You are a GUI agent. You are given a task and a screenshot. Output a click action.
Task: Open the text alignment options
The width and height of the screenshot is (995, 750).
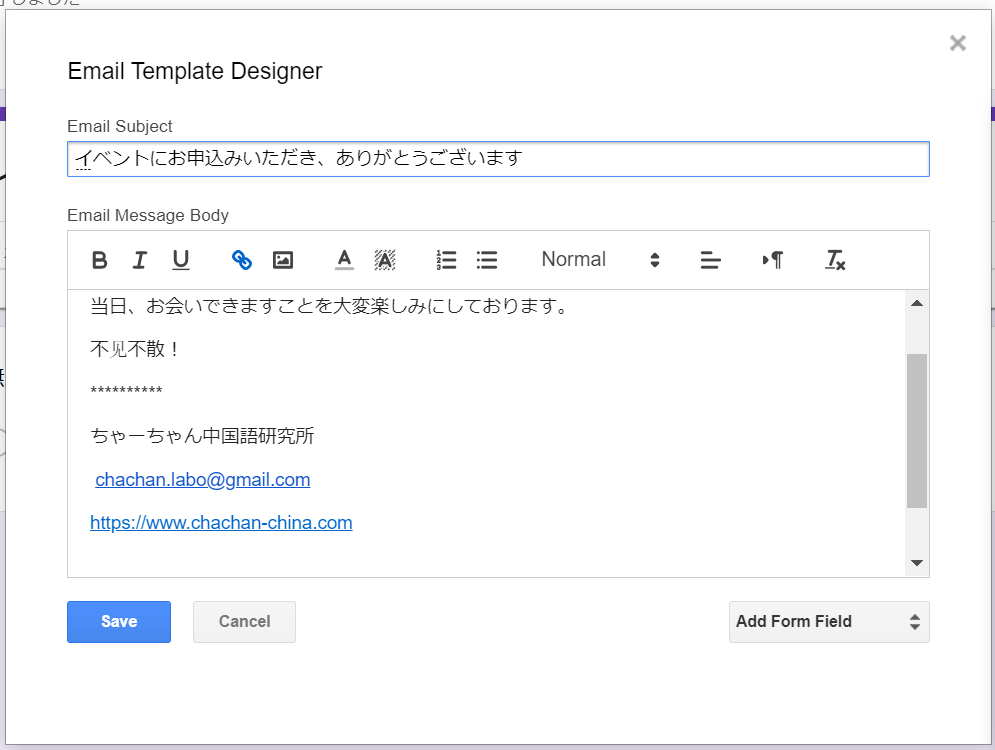click(710, 260)
